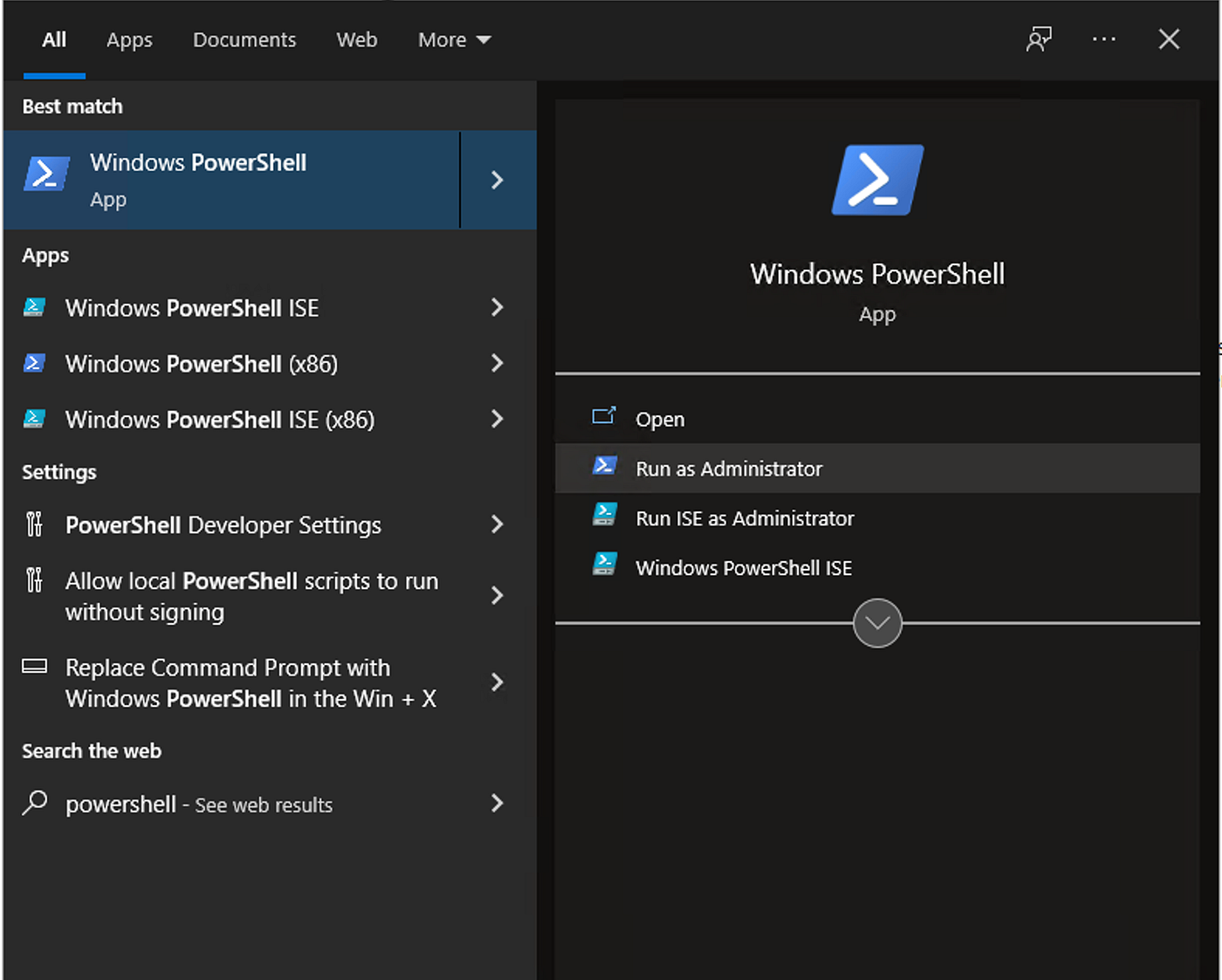
Task: Click the Windows PowerShell ISE icon
Action: [34, 307]
